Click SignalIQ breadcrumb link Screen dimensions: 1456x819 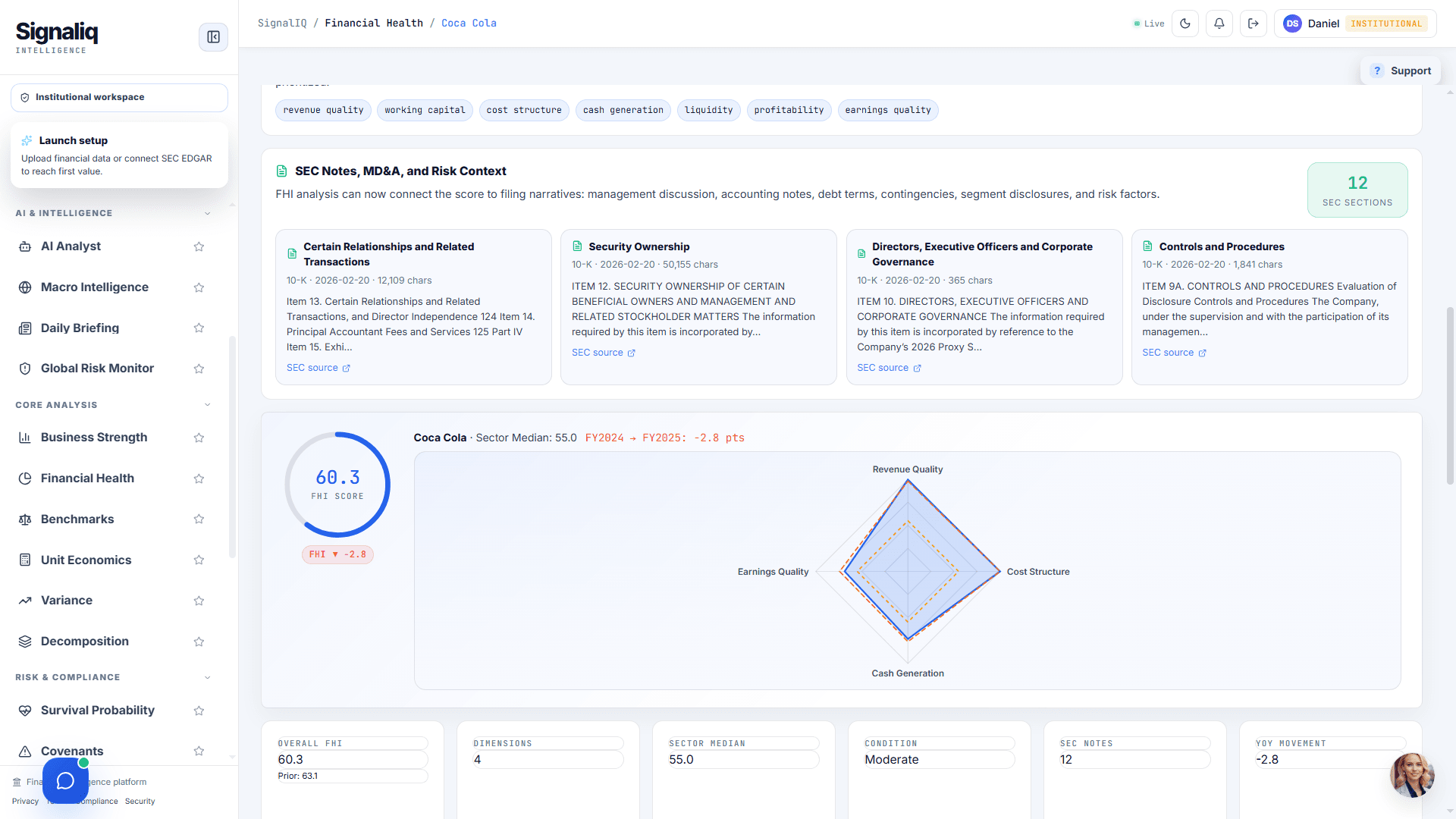(282, 24)
